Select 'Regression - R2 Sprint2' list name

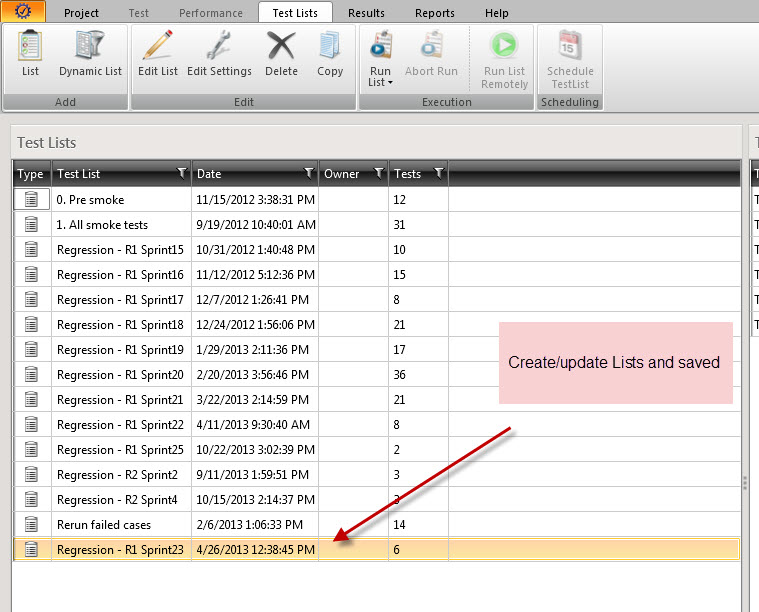[117, 475]
